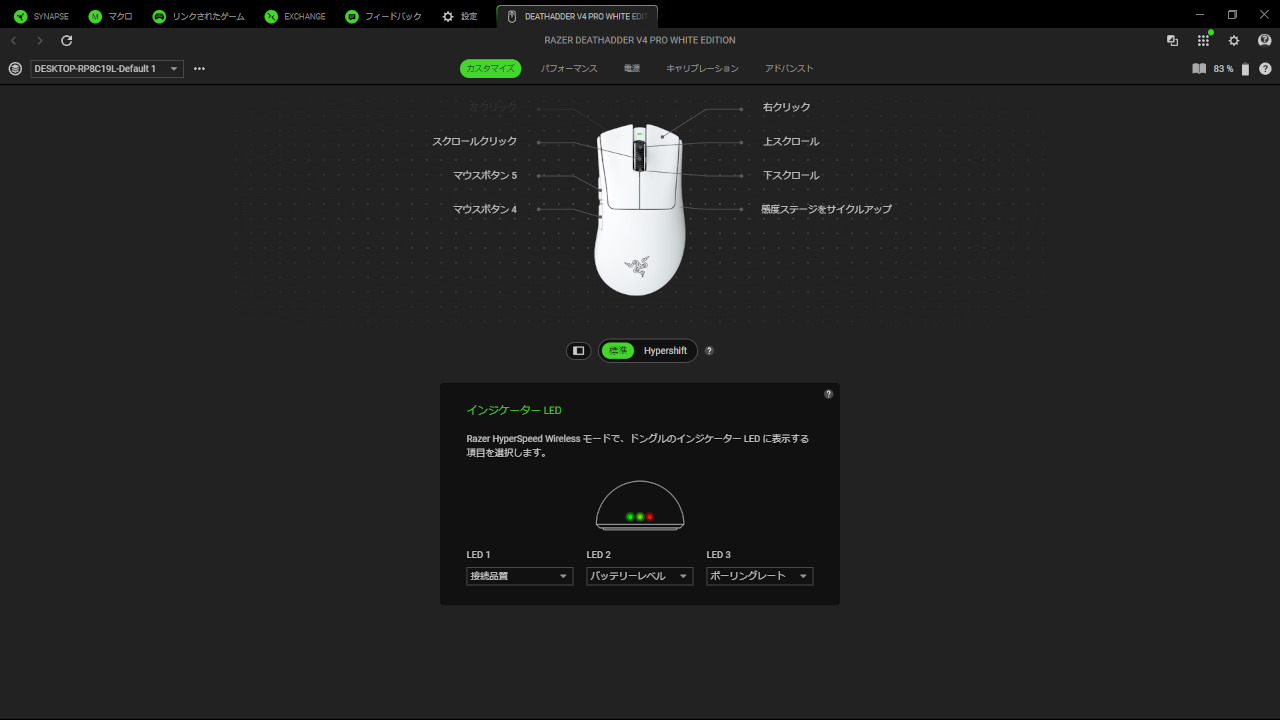Image resolution: width=1280 pixels, height=720 pixels.
Task: Switch to the カスタマイズ tab
Action: (490, 68)
